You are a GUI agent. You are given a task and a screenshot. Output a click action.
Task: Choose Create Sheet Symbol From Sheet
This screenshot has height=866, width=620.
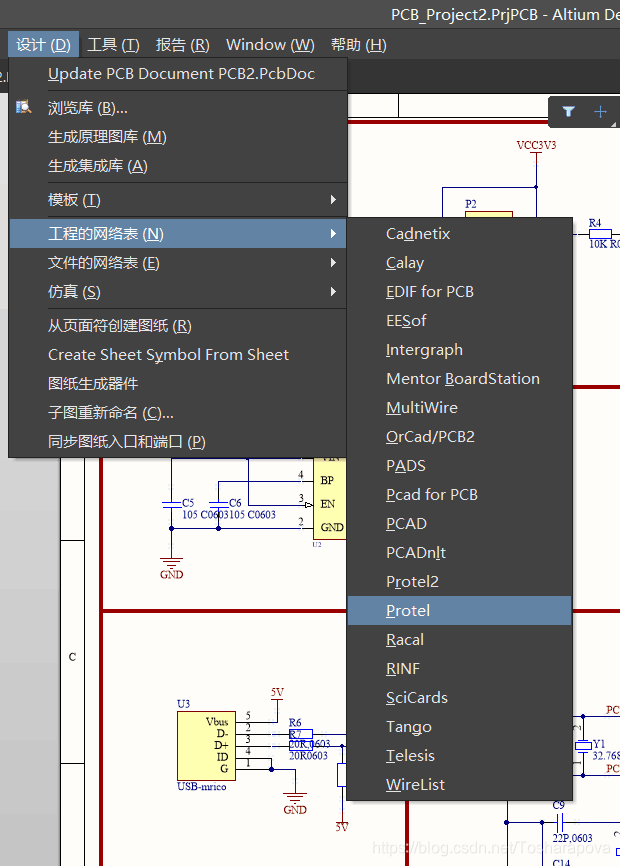(178, 355)
